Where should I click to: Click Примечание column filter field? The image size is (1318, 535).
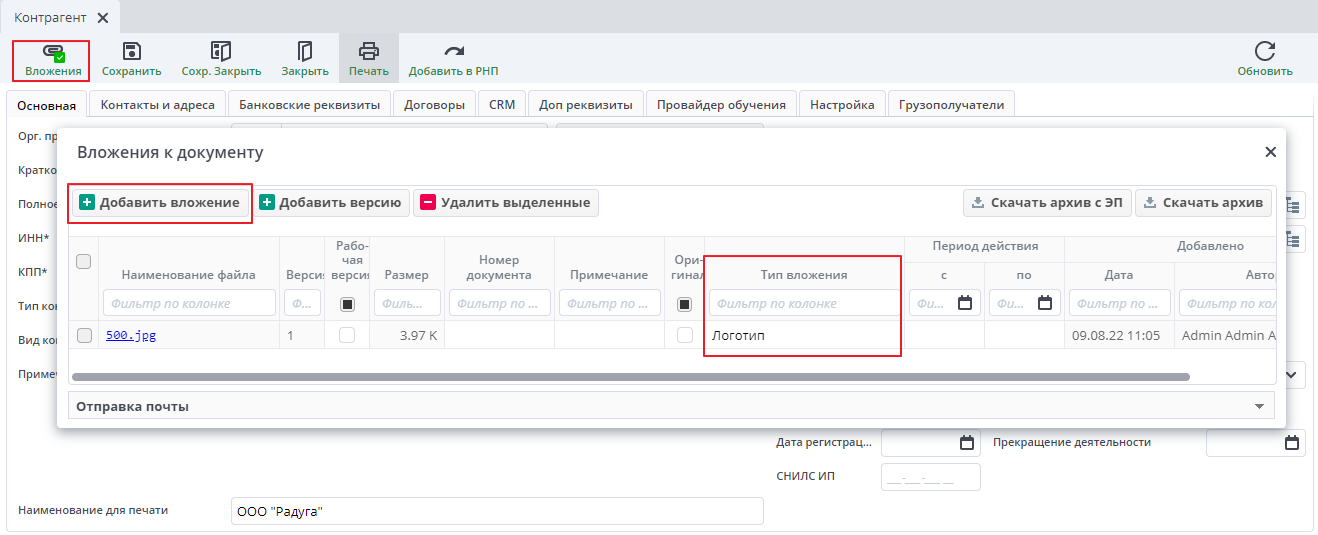[610, 303]
